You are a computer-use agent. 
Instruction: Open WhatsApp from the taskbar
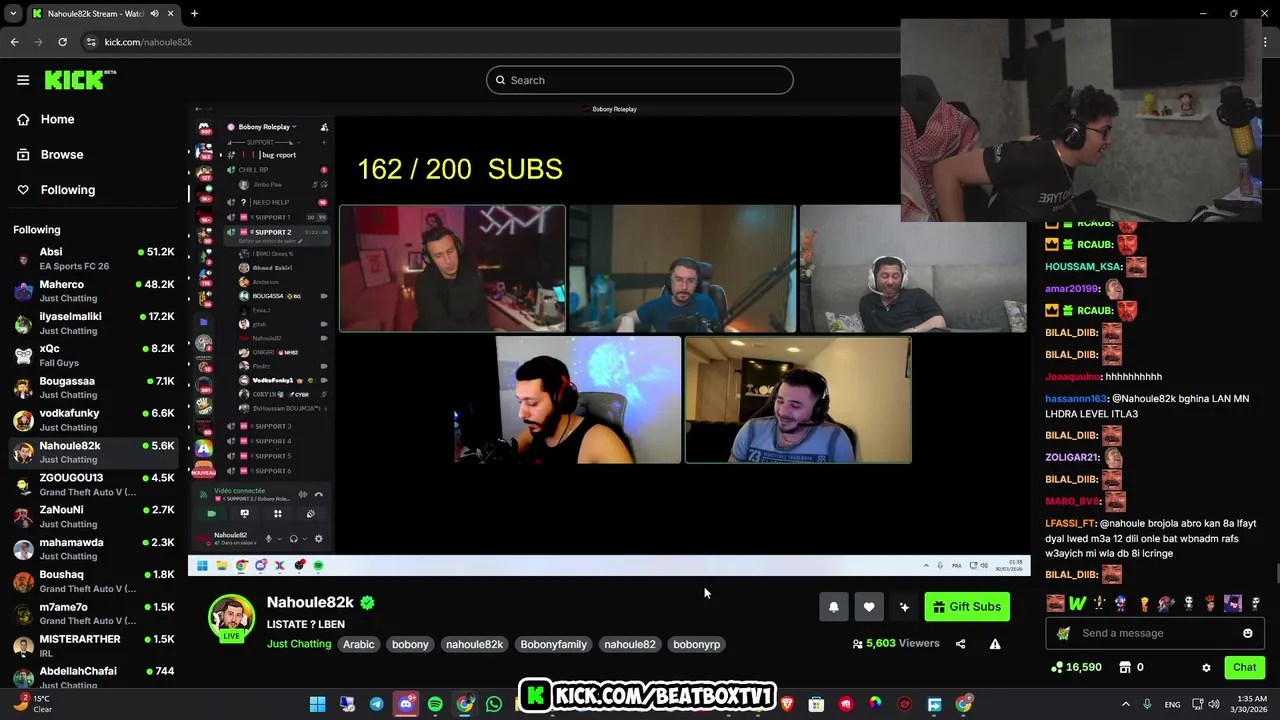point(494,704)
